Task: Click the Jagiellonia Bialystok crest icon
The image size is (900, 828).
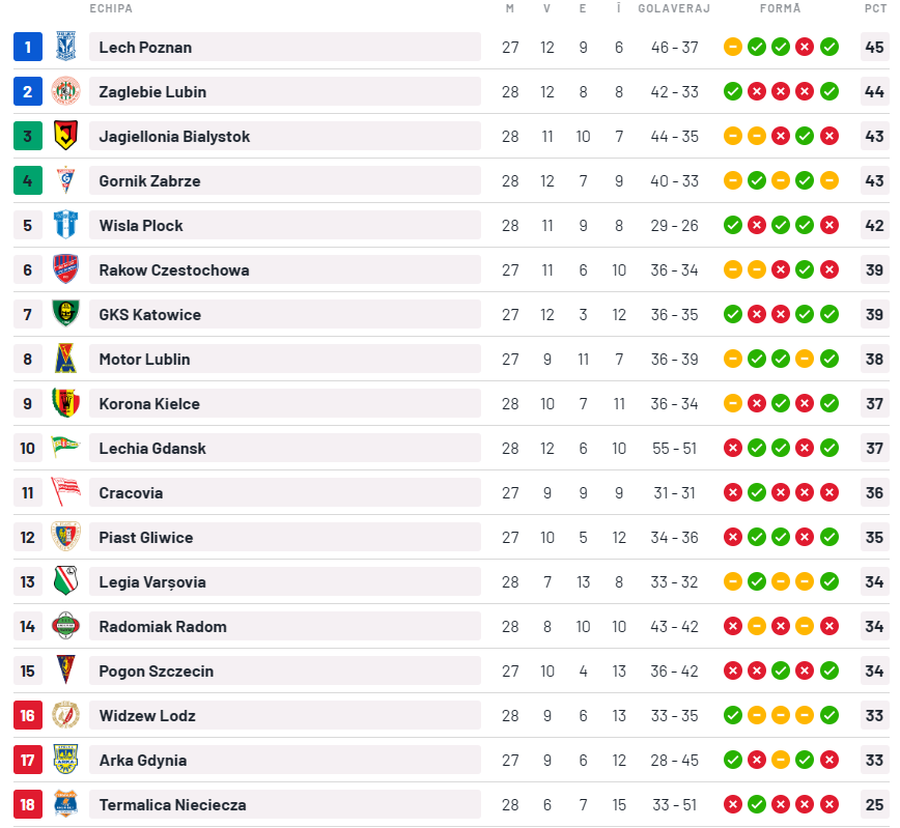Action: point(65,136)
